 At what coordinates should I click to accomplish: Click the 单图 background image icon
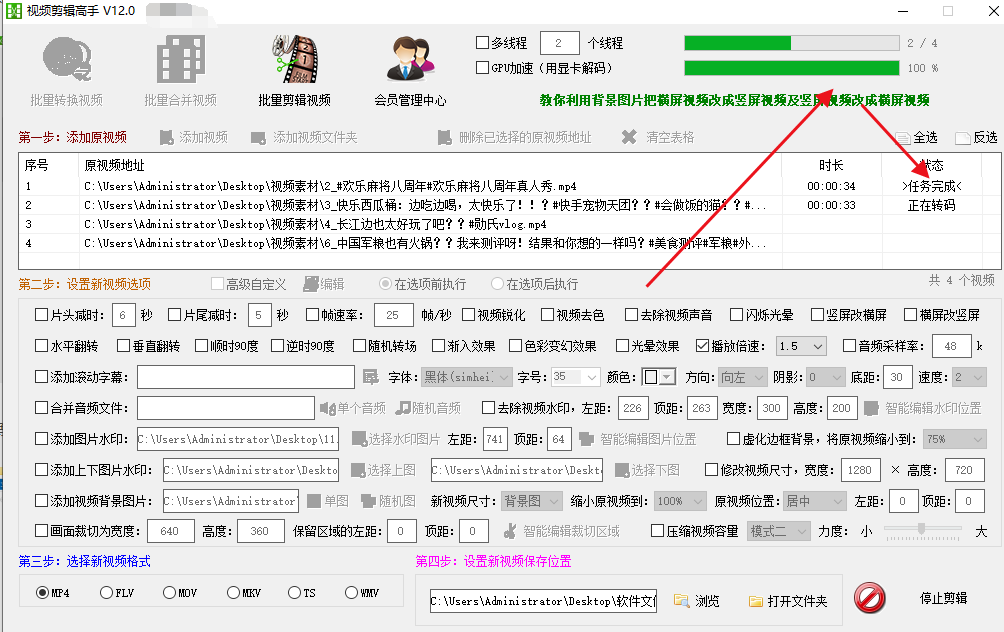[x=314, y=501]
